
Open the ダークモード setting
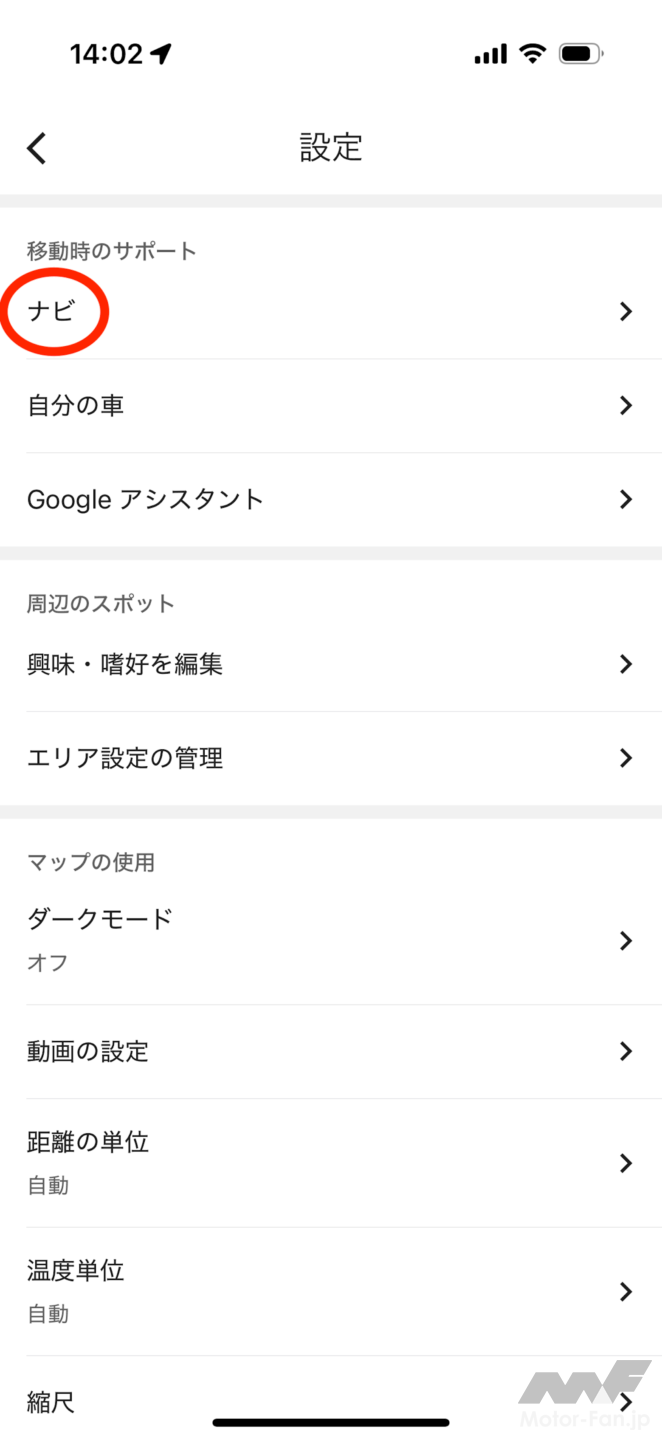tap(100, 920)
